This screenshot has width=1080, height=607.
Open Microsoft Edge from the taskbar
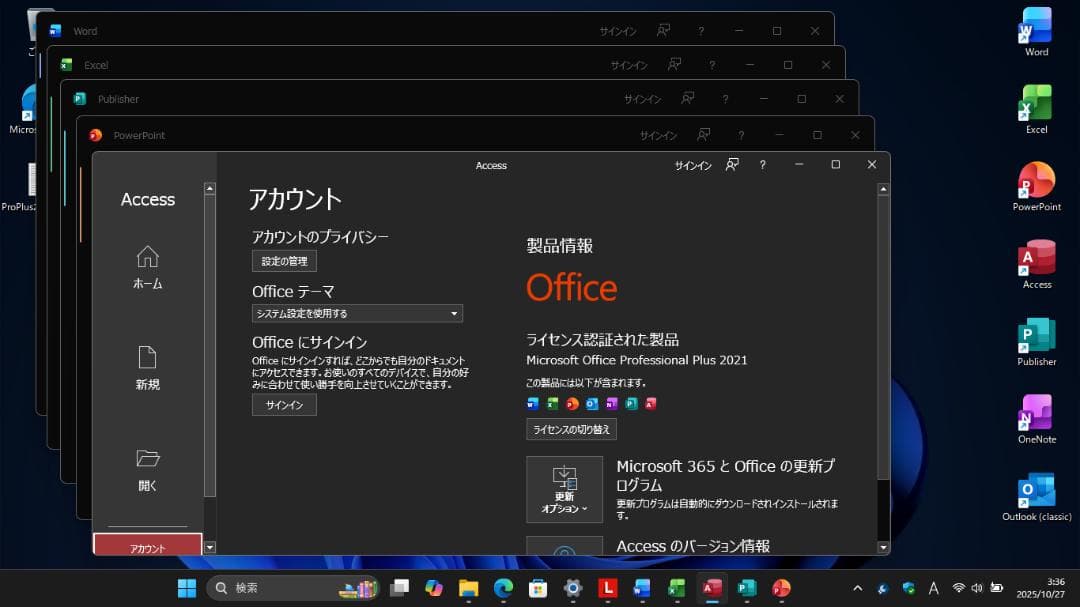pyautogui.click(x=503, y=588)
